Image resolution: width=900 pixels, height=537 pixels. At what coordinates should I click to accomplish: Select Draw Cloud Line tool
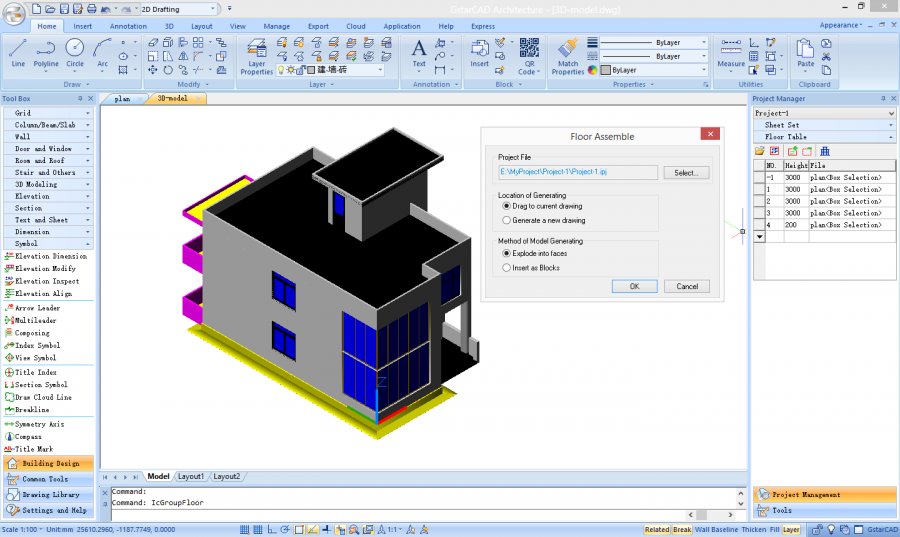pyautogui.click(x=38, y=397)
